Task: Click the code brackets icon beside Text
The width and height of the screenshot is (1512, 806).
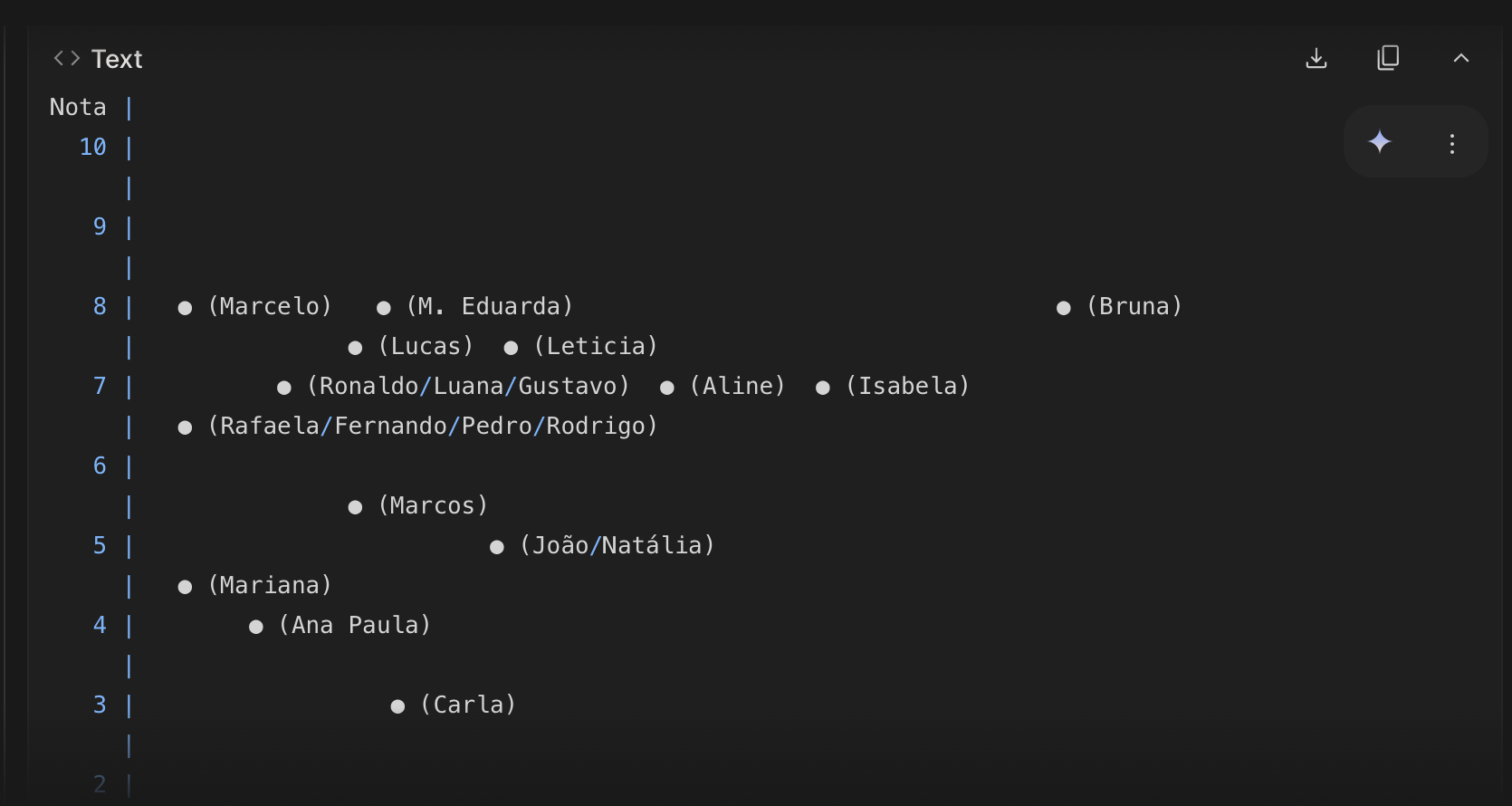Action: (66, 59)
